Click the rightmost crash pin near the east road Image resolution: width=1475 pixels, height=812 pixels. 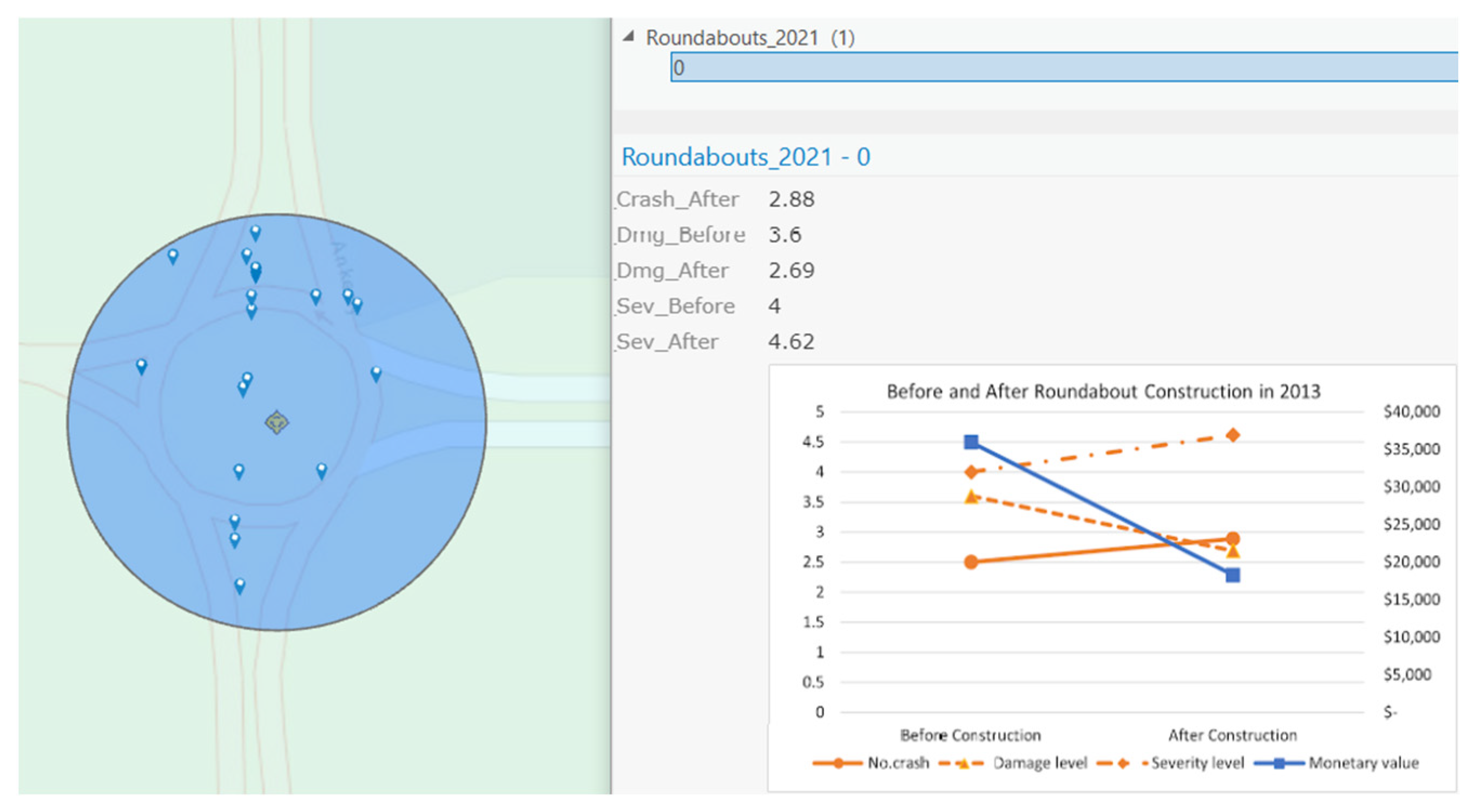point(376,374)
